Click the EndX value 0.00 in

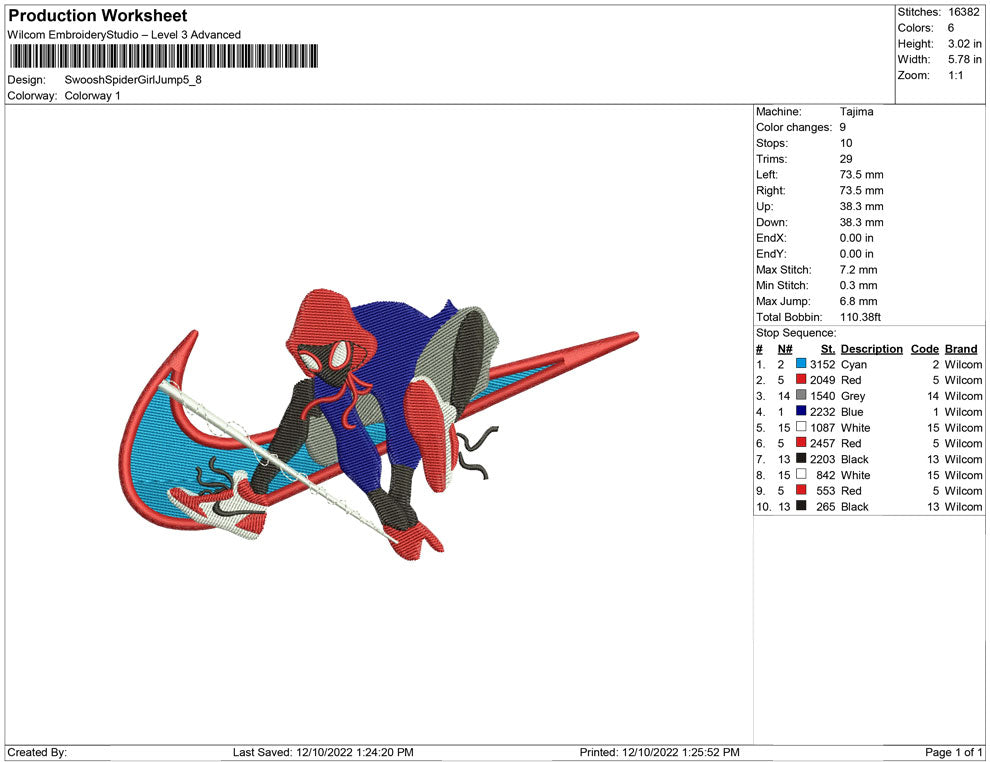coord(856,238)
